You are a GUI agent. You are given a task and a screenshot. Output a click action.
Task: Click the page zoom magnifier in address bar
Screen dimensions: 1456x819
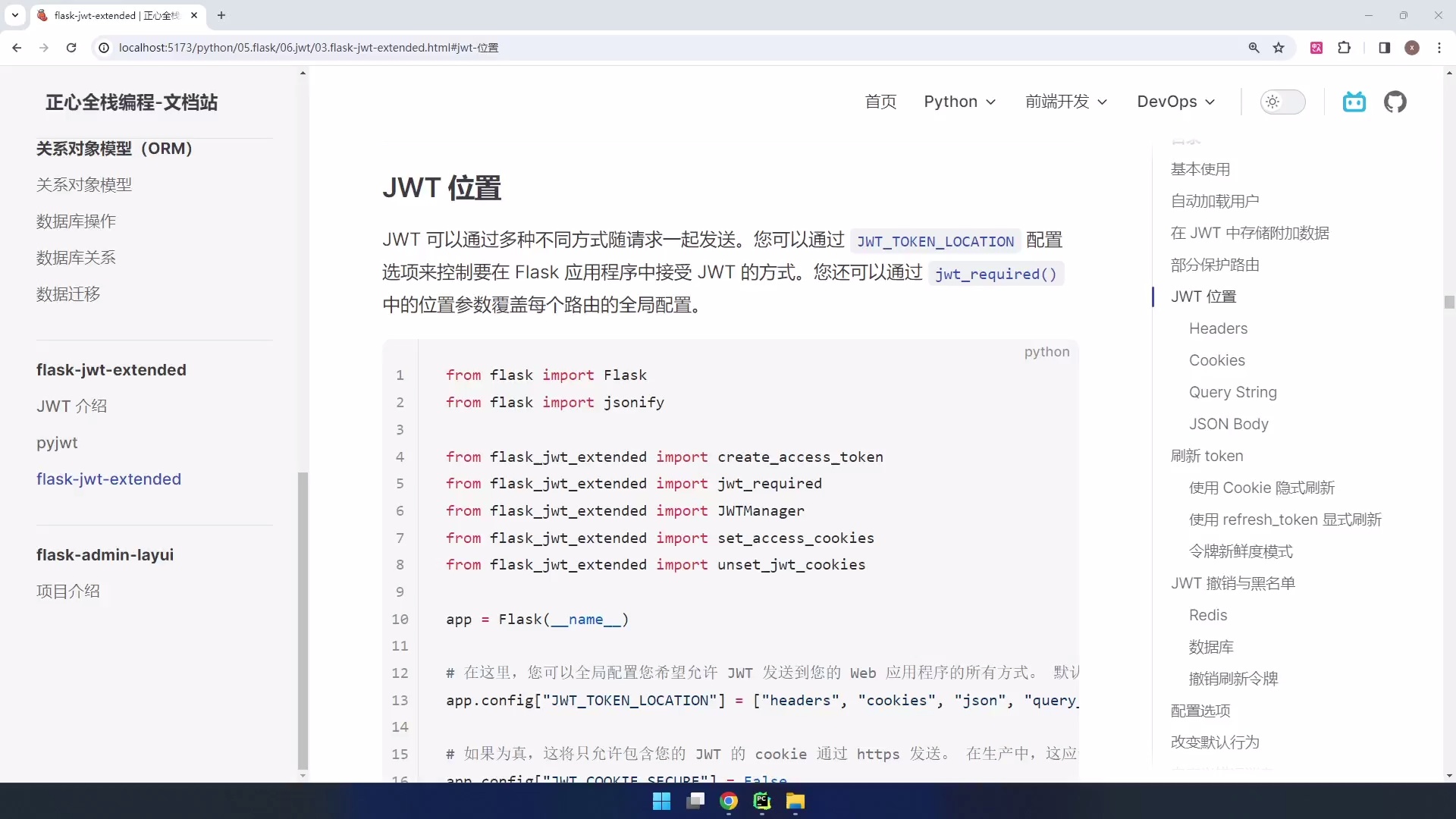(1255, 47)
